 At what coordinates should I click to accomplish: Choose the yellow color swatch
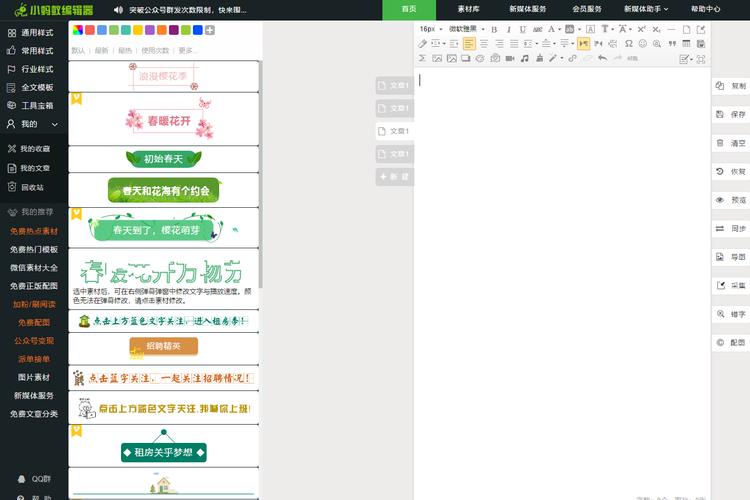tap(138, 30)
